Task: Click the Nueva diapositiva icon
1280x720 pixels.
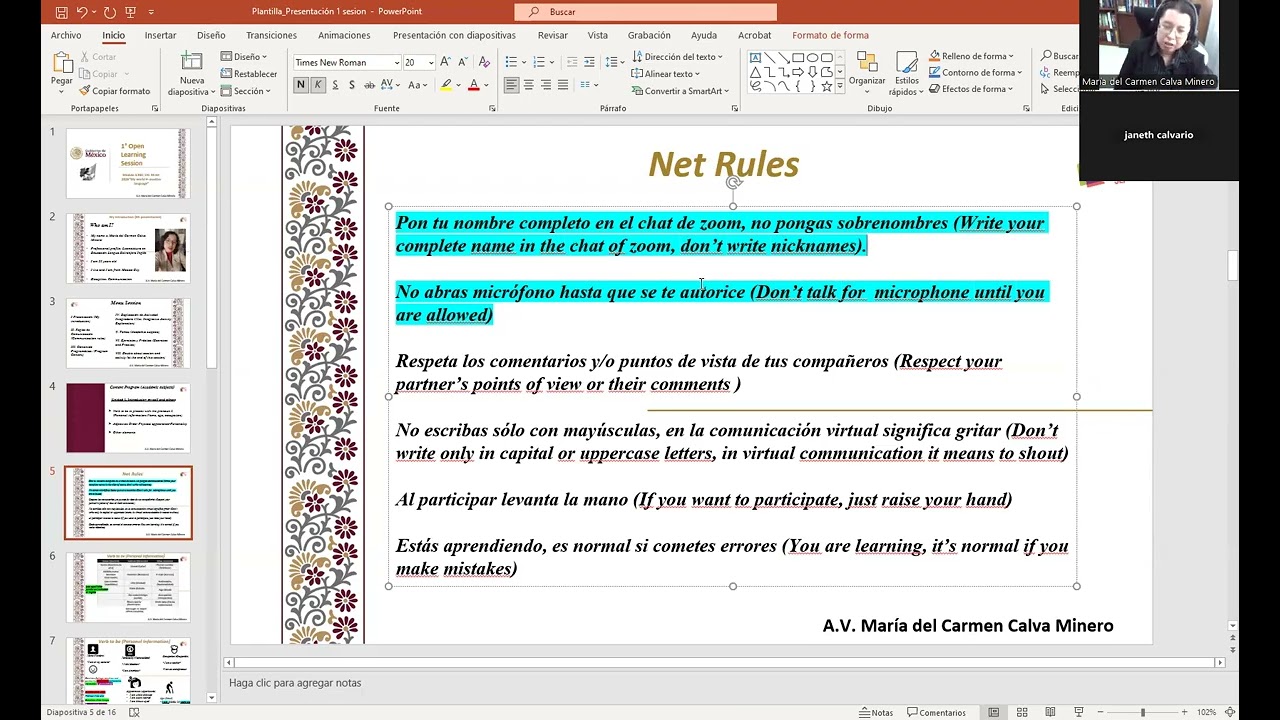Action: (x=192, y=62)
